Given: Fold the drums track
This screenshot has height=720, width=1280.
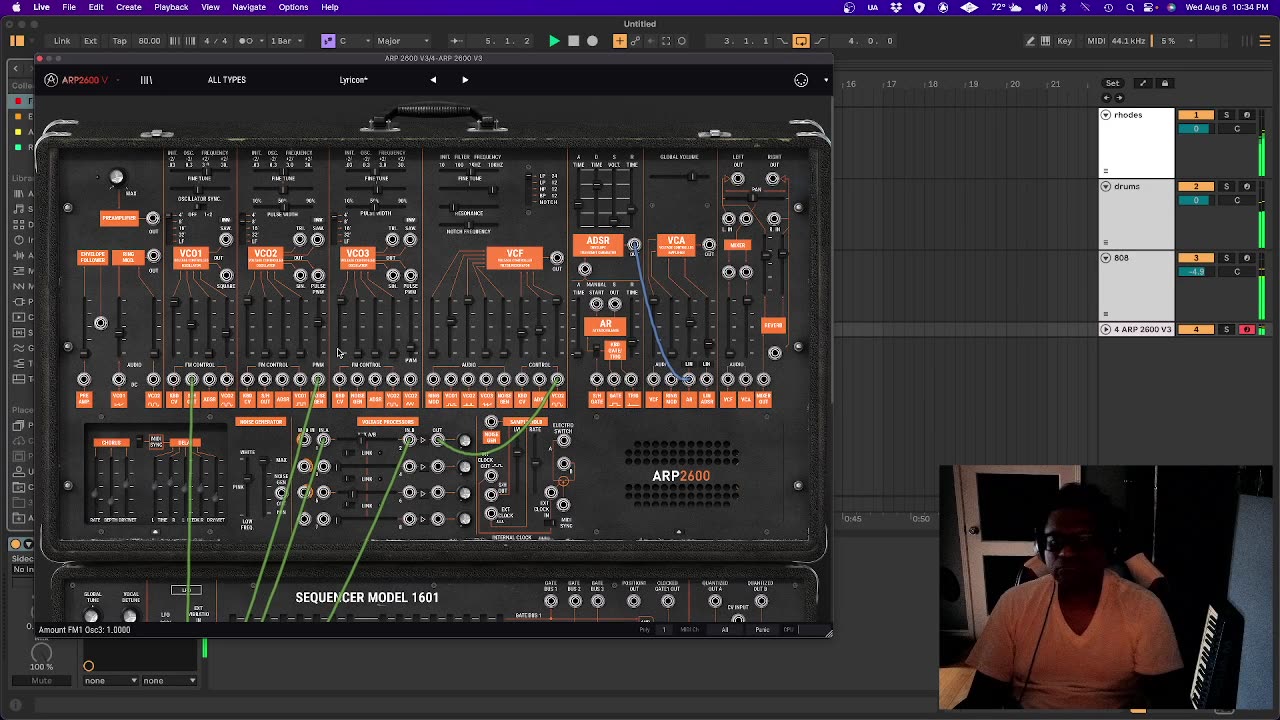Looking at the screenshot, I should tap(1106, 187).
